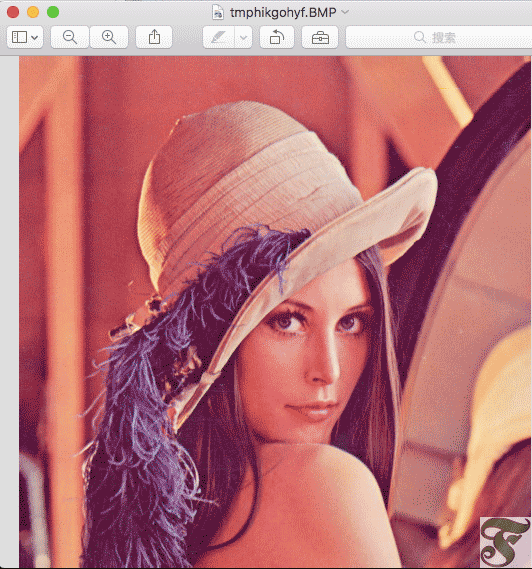Click the BMP document icon in title bar
Image resolution: width=532 pixels, height=569 pixels.
(218, 12)
